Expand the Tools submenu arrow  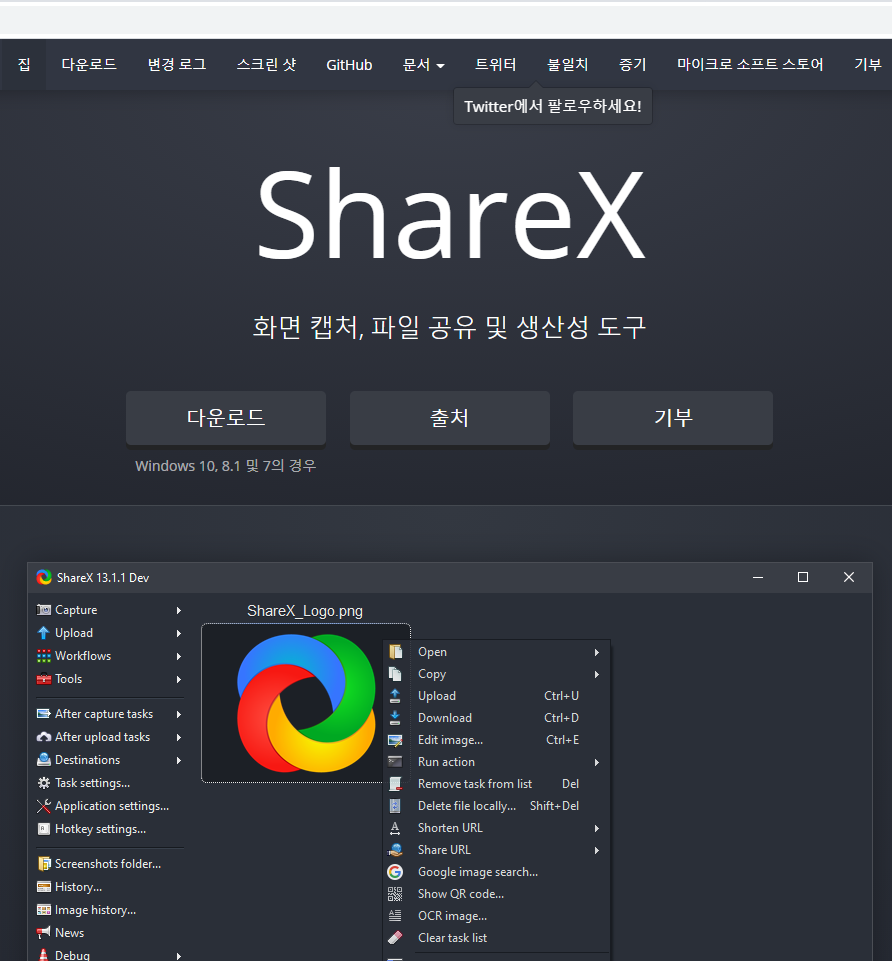point(178,679)
